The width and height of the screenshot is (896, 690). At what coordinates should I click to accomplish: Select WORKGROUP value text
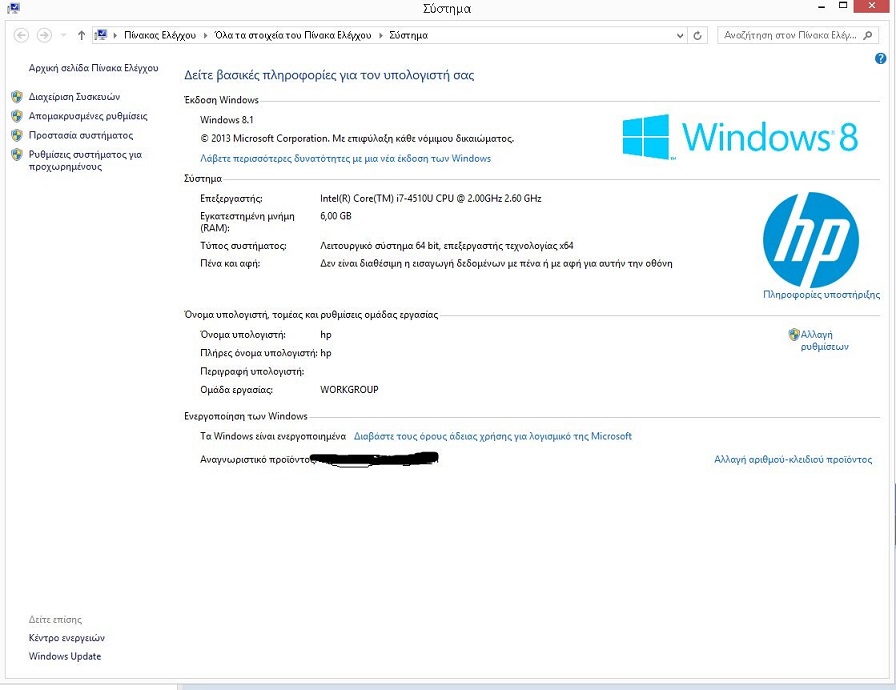349,390
